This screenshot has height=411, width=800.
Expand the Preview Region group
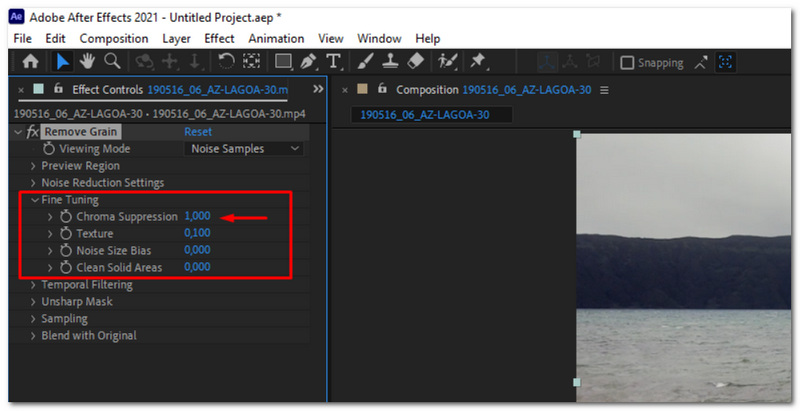[x=33, y=166]
